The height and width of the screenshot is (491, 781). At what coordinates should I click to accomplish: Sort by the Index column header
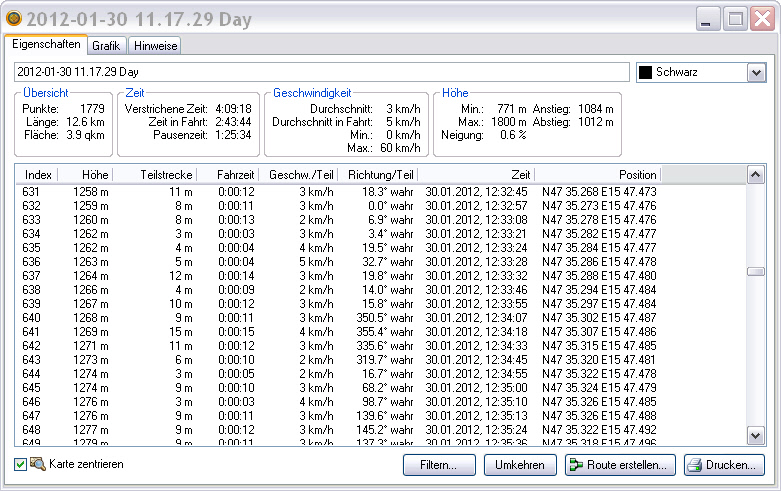[x=39, y=174]
